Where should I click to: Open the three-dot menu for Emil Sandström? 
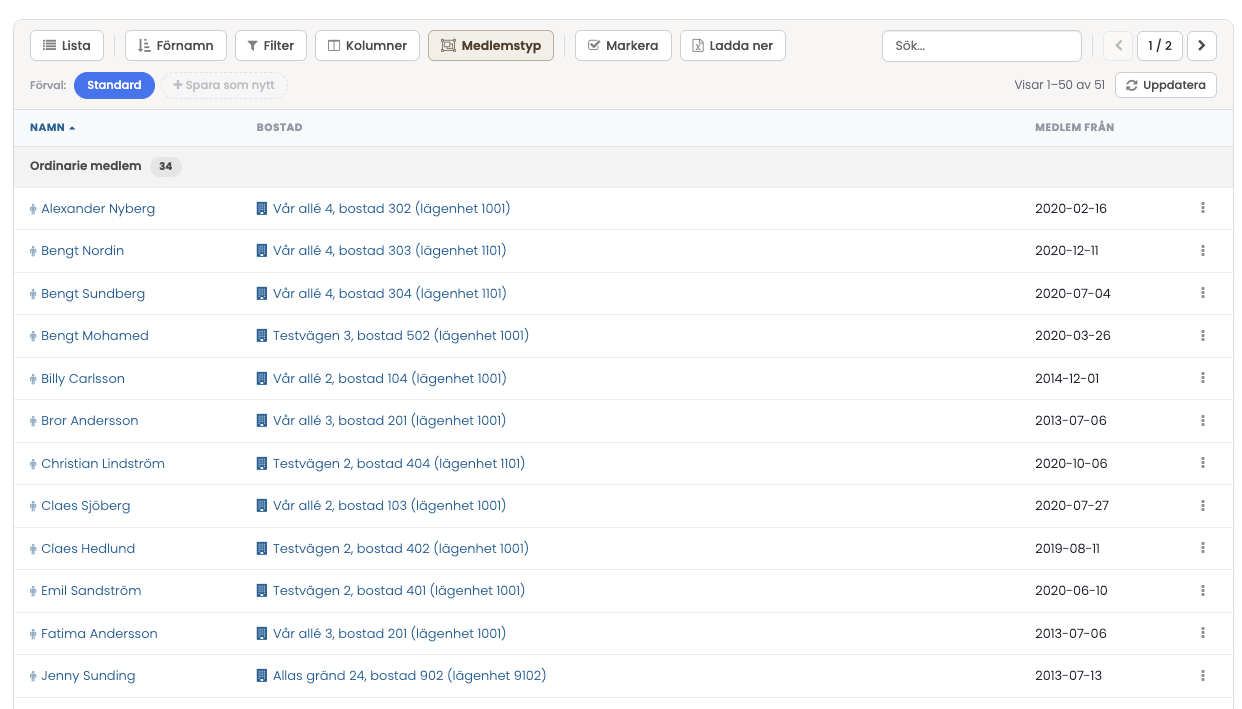pyautogui.click(x=1203, y=591)
